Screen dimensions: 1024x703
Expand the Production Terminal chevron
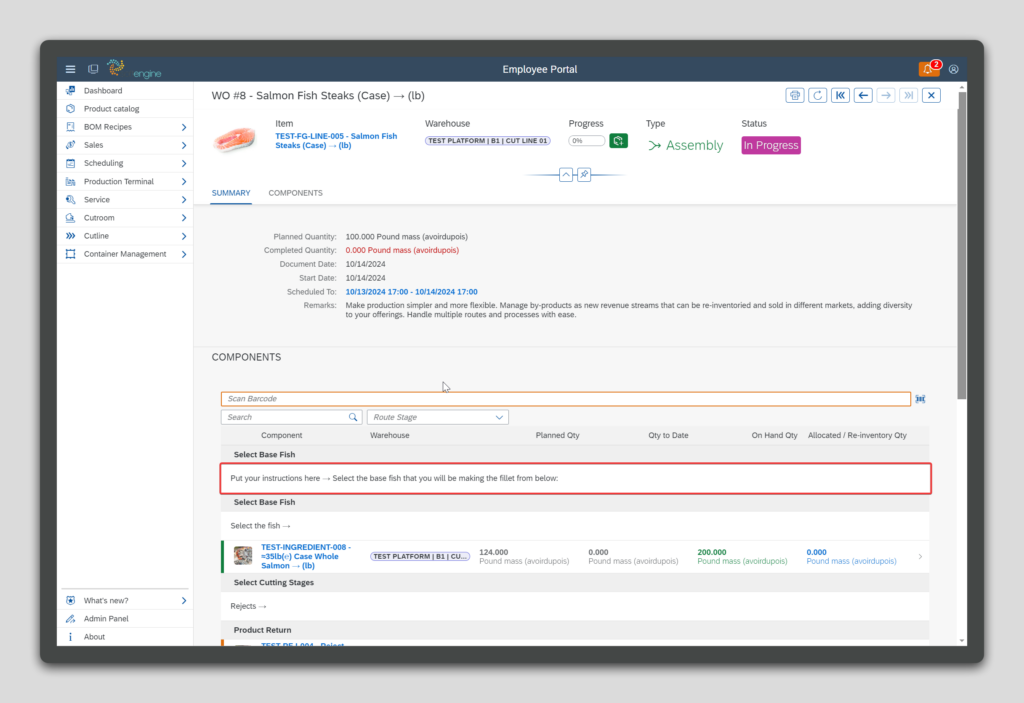pos(184,182)
